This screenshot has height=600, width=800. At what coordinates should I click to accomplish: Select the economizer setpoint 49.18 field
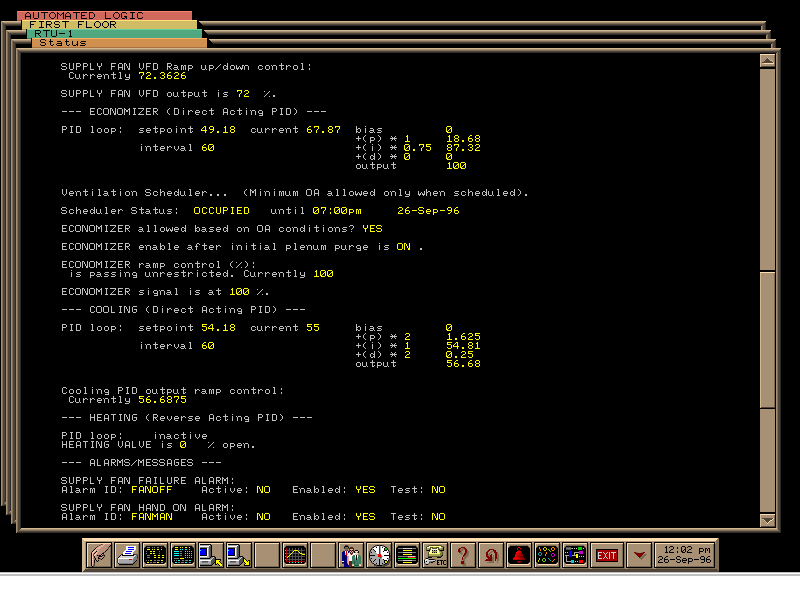pyautogui.click(x=218, y=130)
